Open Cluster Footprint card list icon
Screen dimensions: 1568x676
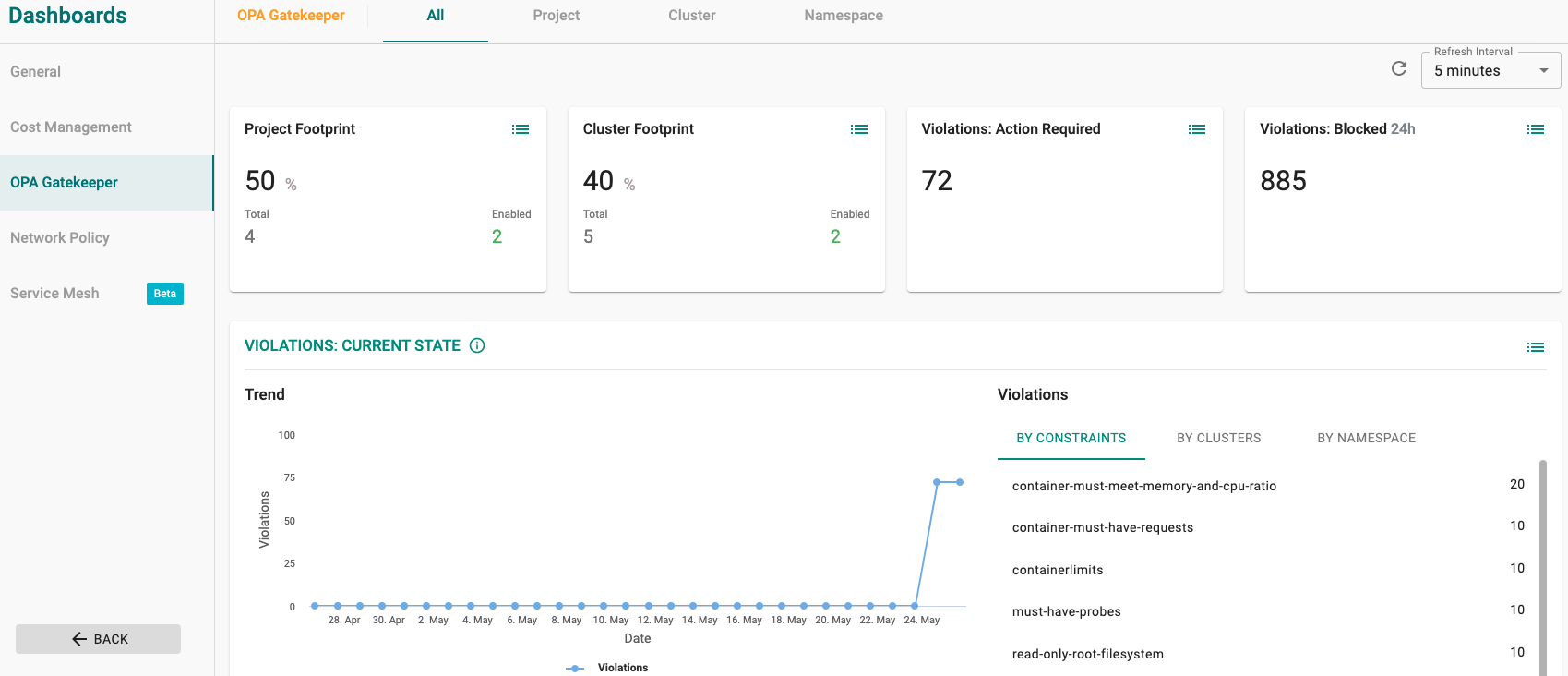point(859,129)
